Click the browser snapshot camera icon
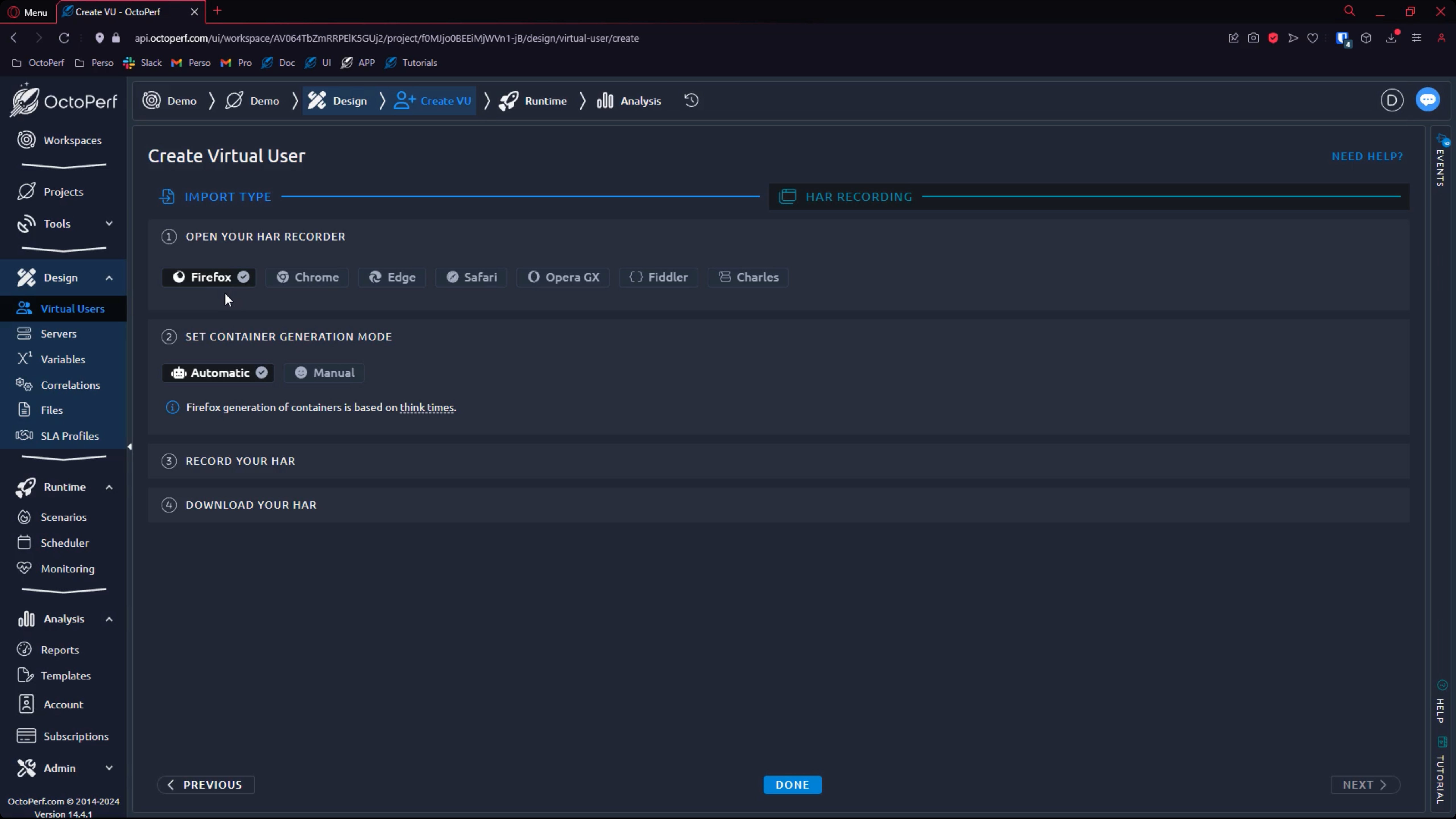This screenshot has width=1456, height=819. point(1253,38)
